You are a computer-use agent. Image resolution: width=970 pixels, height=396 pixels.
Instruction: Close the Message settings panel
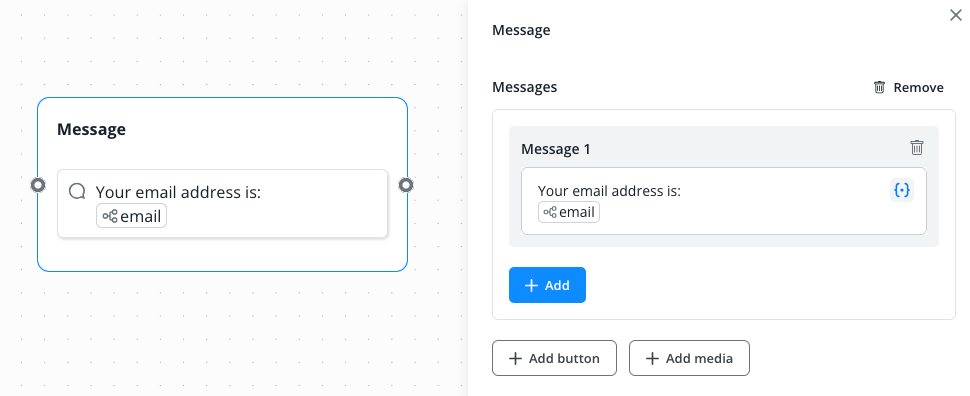[x=955, y=15]
